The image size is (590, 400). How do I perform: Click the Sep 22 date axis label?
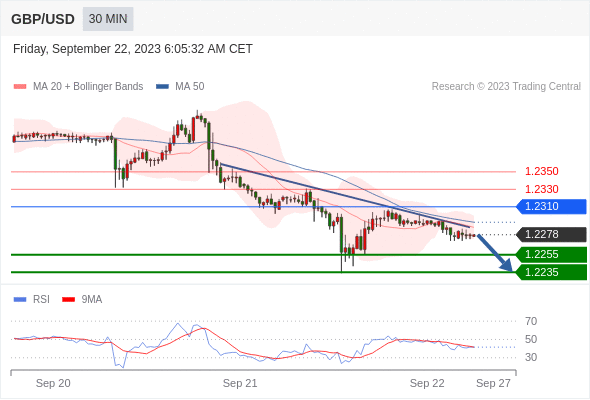point(427,383)
